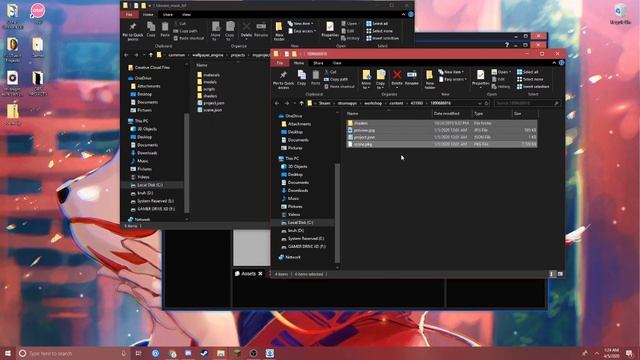
Task: Select models folder in back Explorer window
Action: tap(207, 82)
